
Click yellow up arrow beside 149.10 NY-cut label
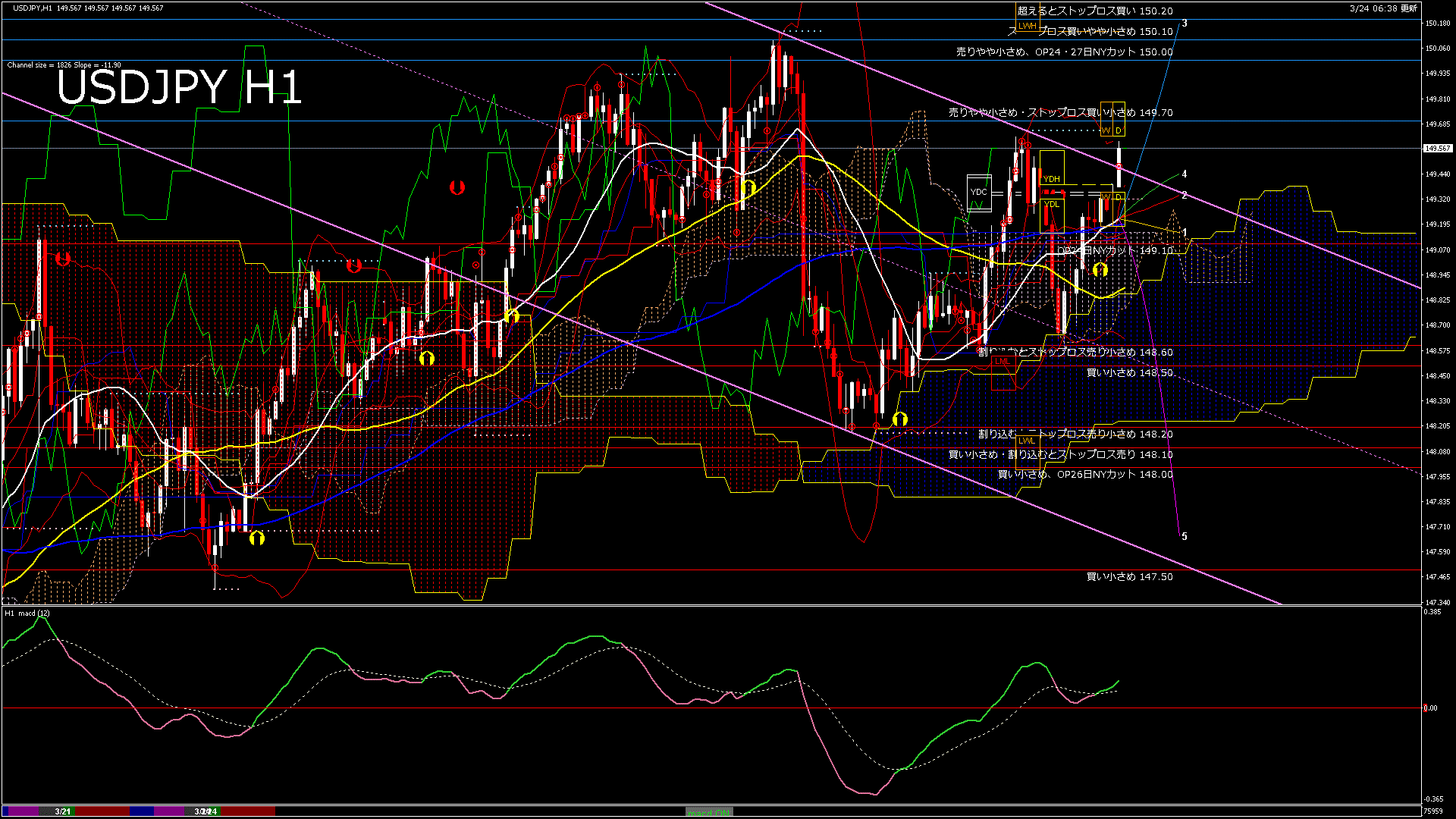pos(1100,269)
